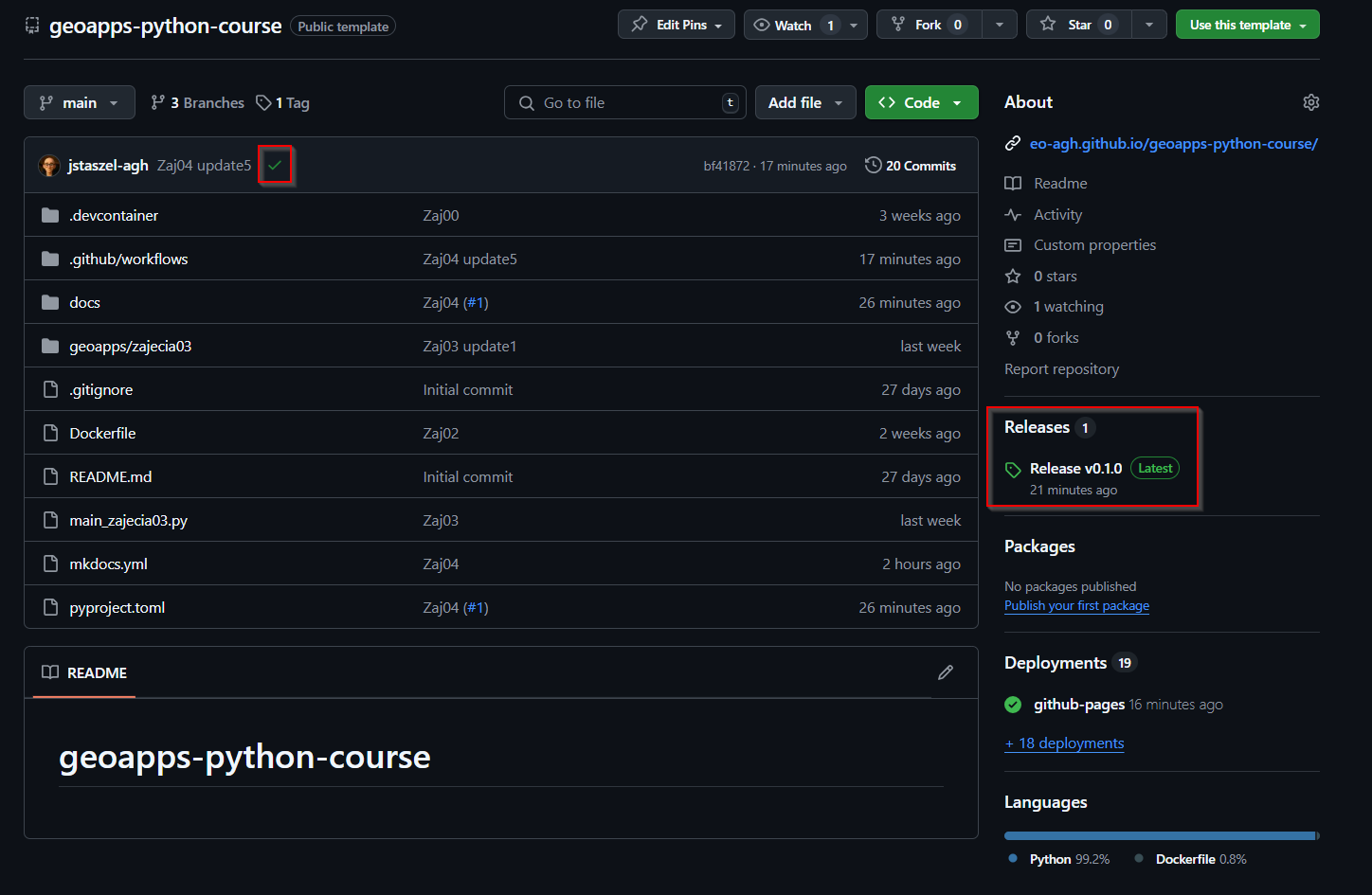This screenshot has height=895, width=1372.
Task: Open the Deployments heading
Action: (x=1056, y=663)
